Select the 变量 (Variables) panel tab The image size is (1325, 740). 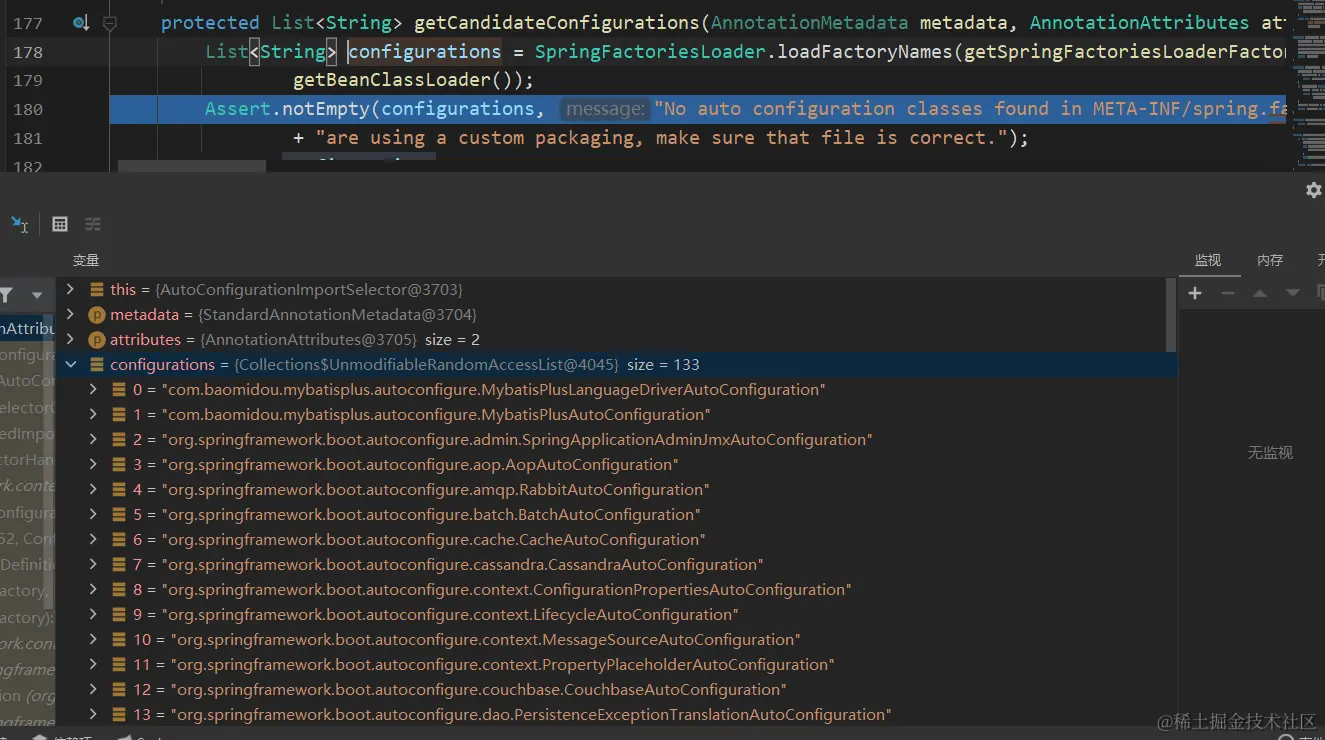pyautogui.click(x=86, y=260)
